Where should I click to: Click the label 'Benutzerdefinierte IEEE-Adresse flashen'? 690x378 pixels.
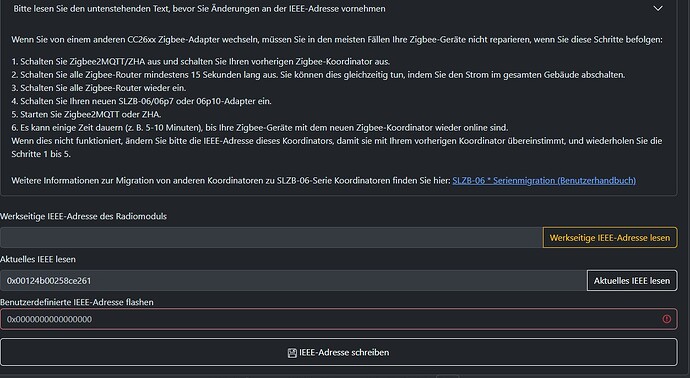click(77, 302)
